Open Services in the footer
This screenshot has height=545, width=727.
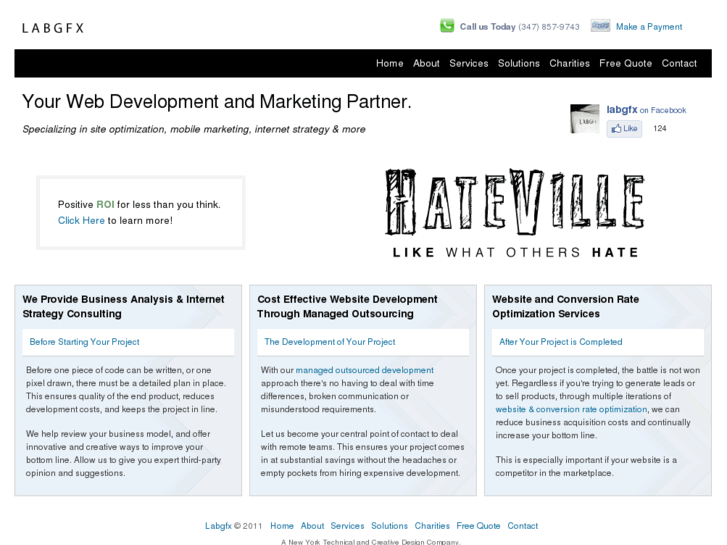click(x=347, y=526)
